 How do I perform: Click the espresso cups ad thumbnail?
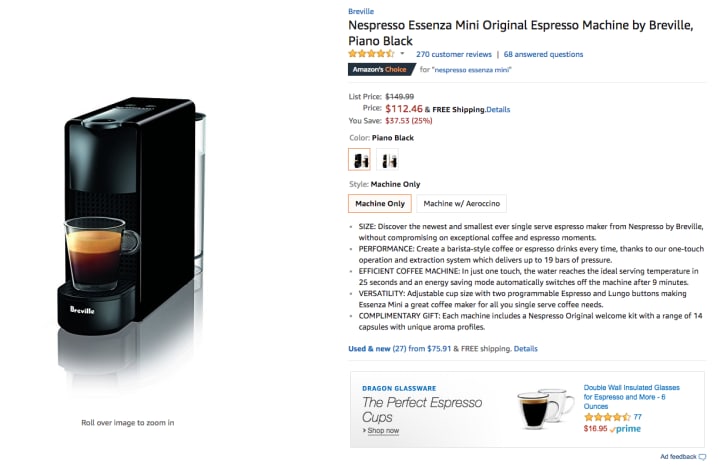546,408
